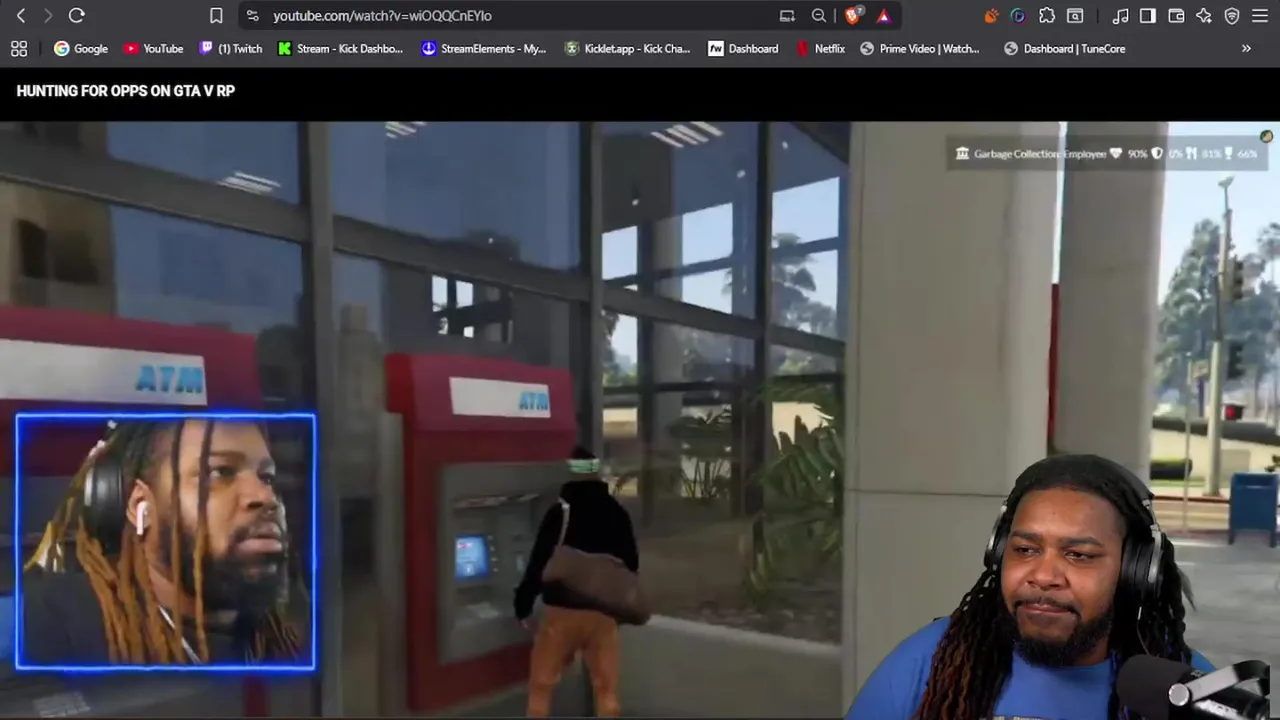The height and width of the screenshot is (720, 1280).
Task: Open the orange extension icon in toolbar
Action: coord(991,15)
